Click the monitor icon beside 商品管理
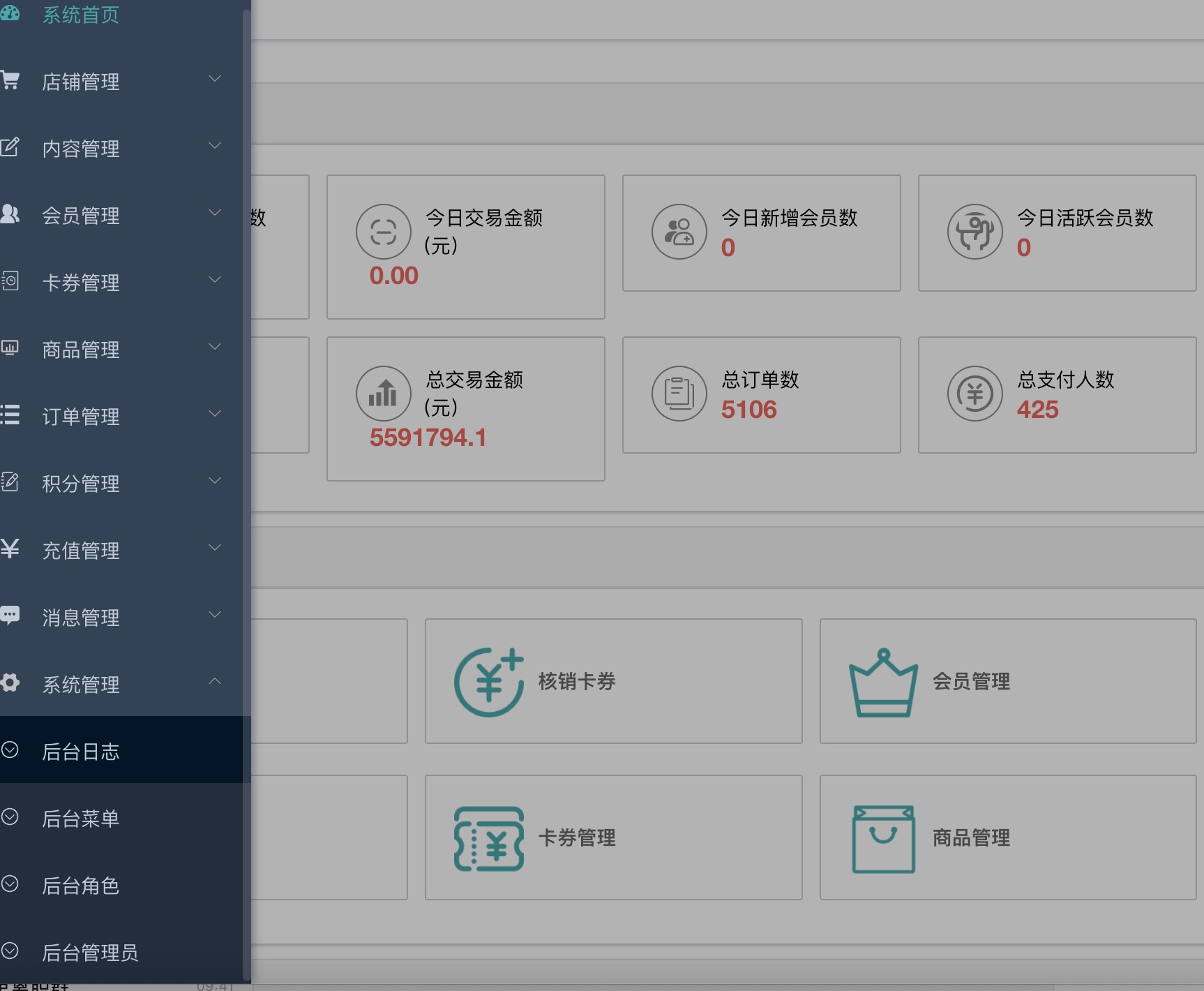 pyautogui.click(x=10, y=348)
